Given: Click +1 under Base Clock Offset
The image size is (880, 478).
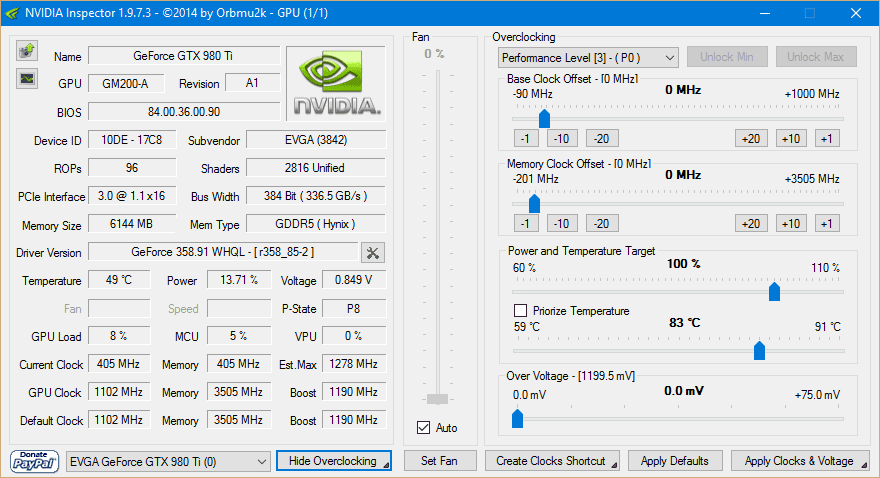Looking at the screenshot, I should pyautogui.click(x=827, y=139).
